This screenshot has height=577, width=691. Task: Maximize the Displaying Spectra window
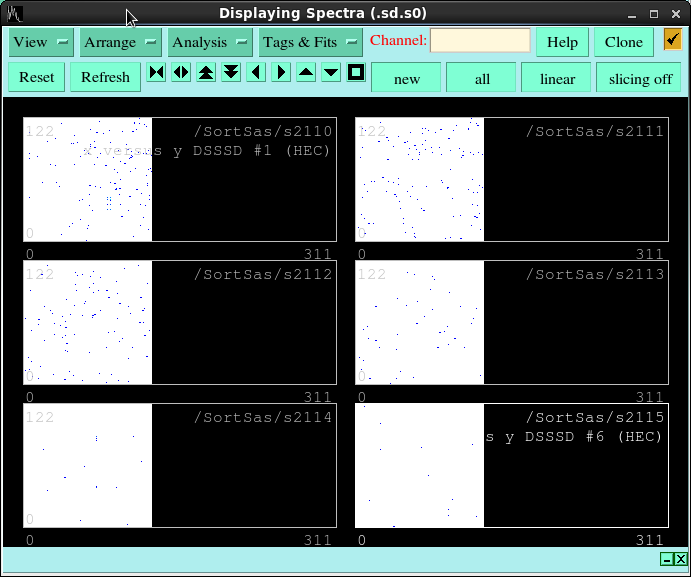pos(654,14)
